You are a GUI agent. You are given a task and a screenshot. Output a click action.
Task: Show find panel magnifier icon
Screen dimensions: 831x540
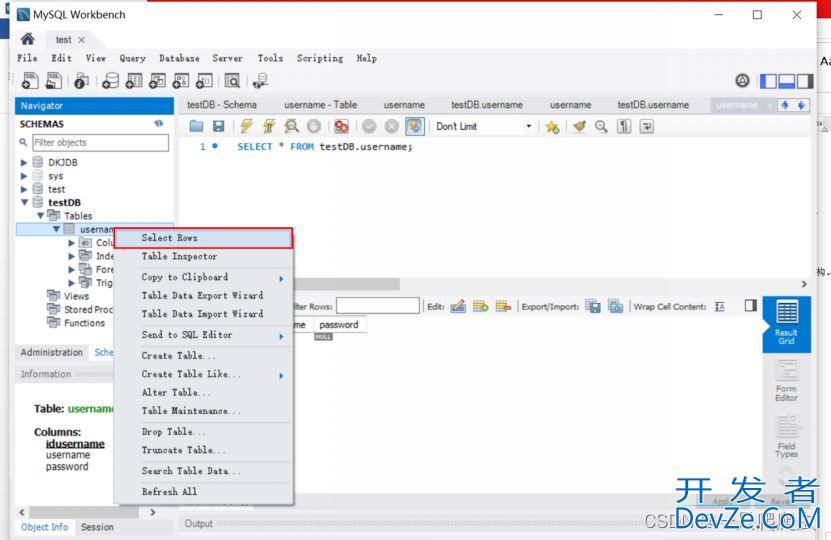(x=601, y=126)
